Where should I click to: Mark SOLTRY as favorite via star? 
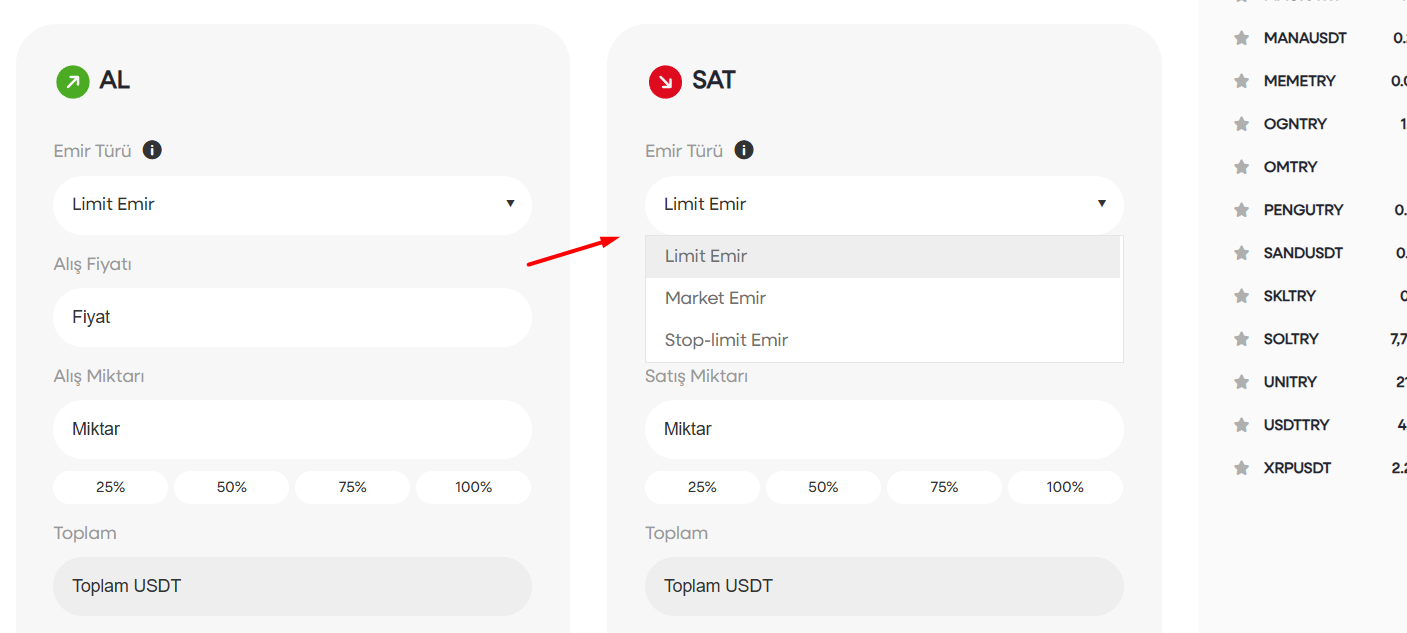[x=1242, y=339]
